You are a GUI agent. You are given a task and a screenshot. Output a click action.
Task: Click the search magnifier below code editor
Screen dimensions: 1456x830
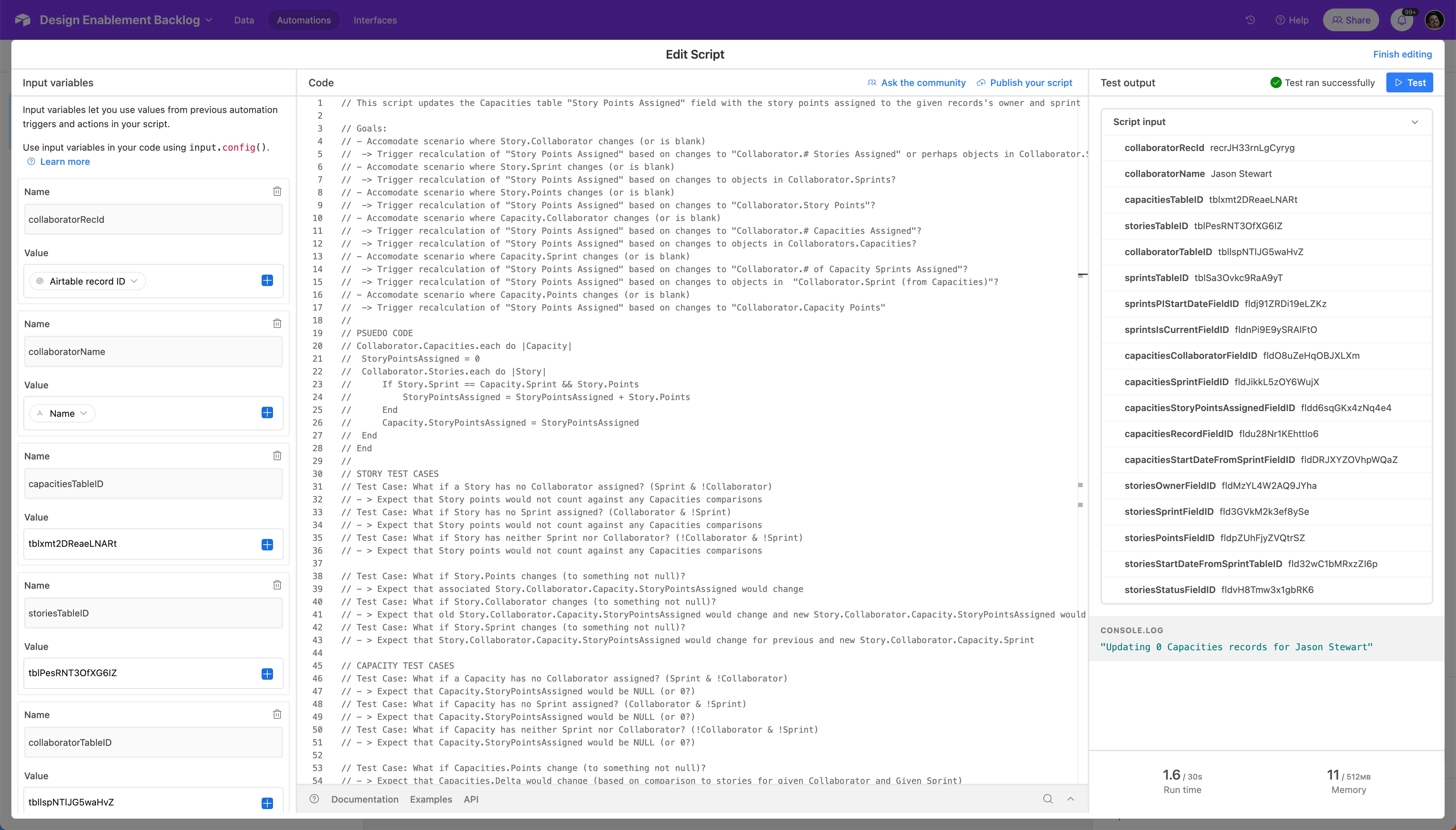(x=1048, y=799)
